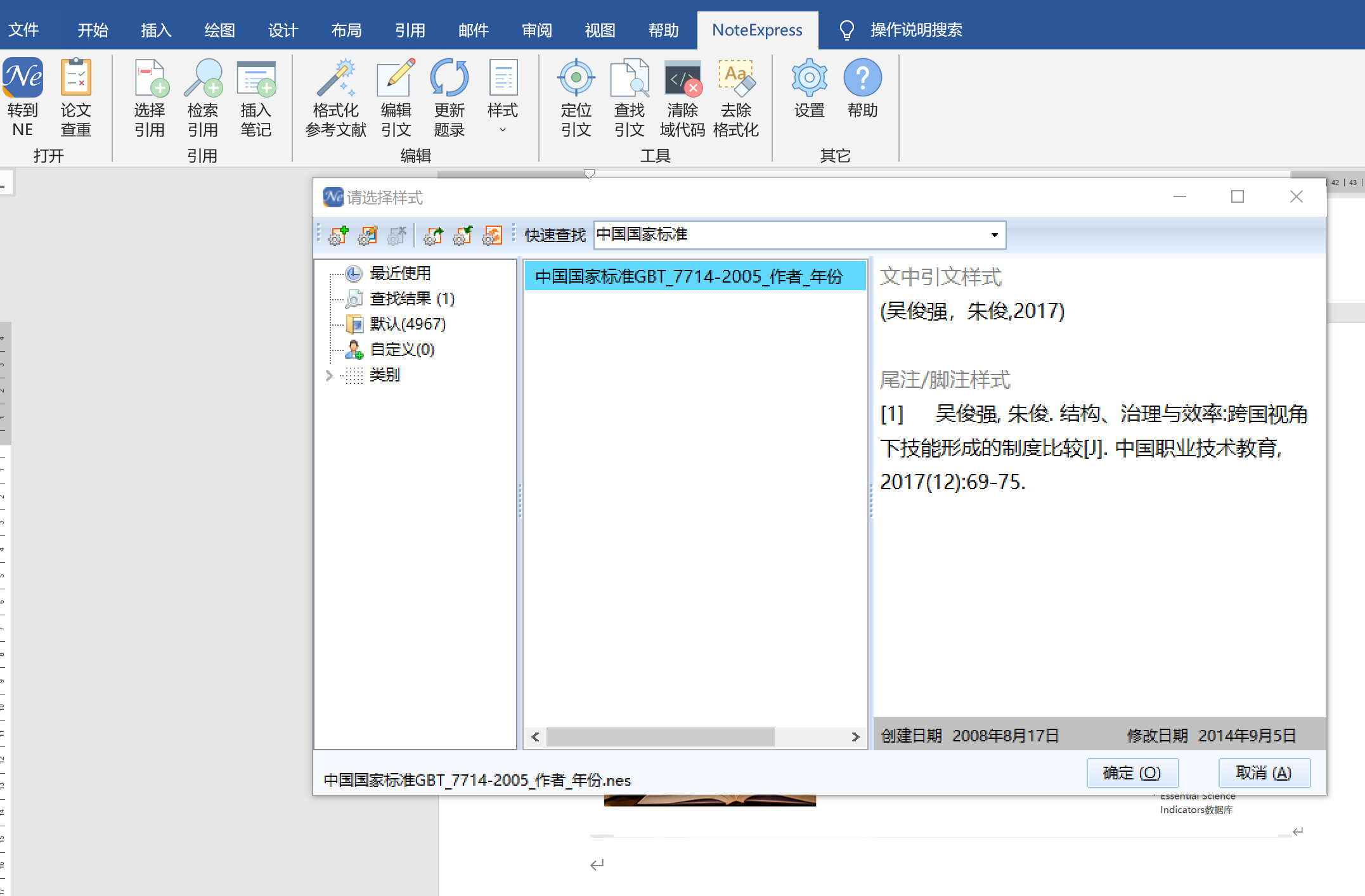This screenshot has width=1365, height=896.
Task: Switch to the 帮助 ribbon tab
Action: pyautogui.click(x=663, y=30)
